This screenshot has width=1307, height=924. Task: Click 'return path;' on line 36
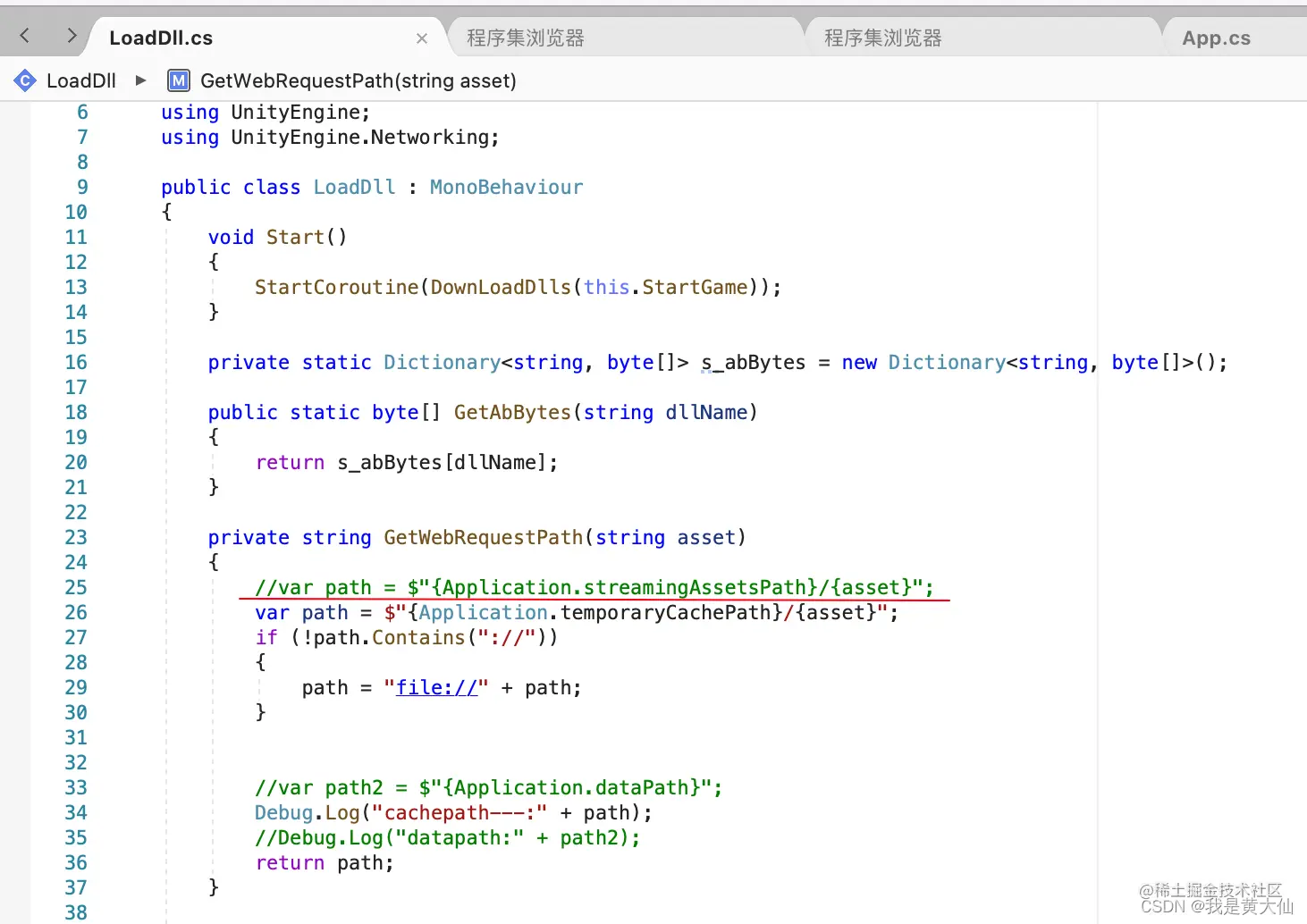(325, 862)
